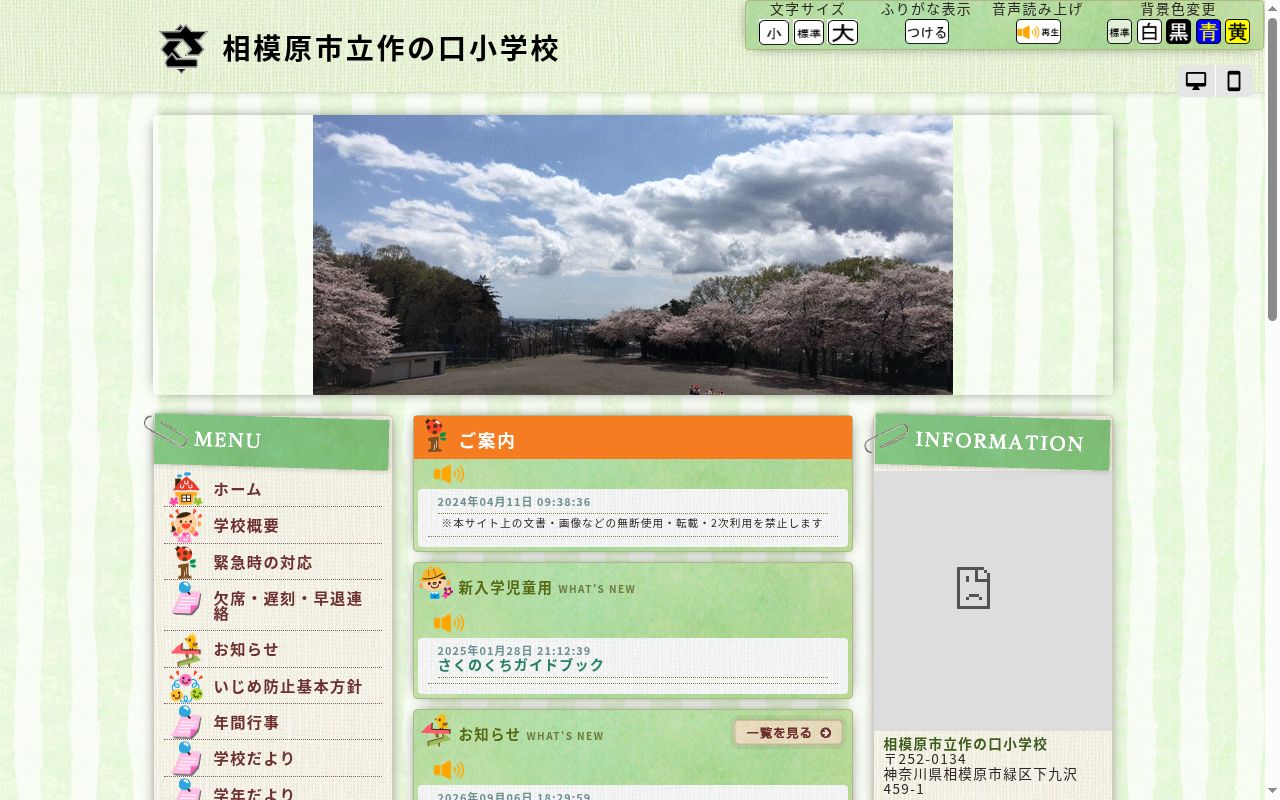Change background to white (白)
Image resolution: width=1280 pixels, height=800 pixels.
1149,32
